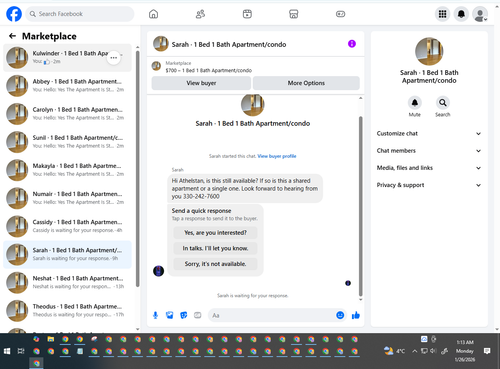The width and height of the screenshot is (500, 369).
Task: Click the Search Facebook field
Action: (80, 14)
